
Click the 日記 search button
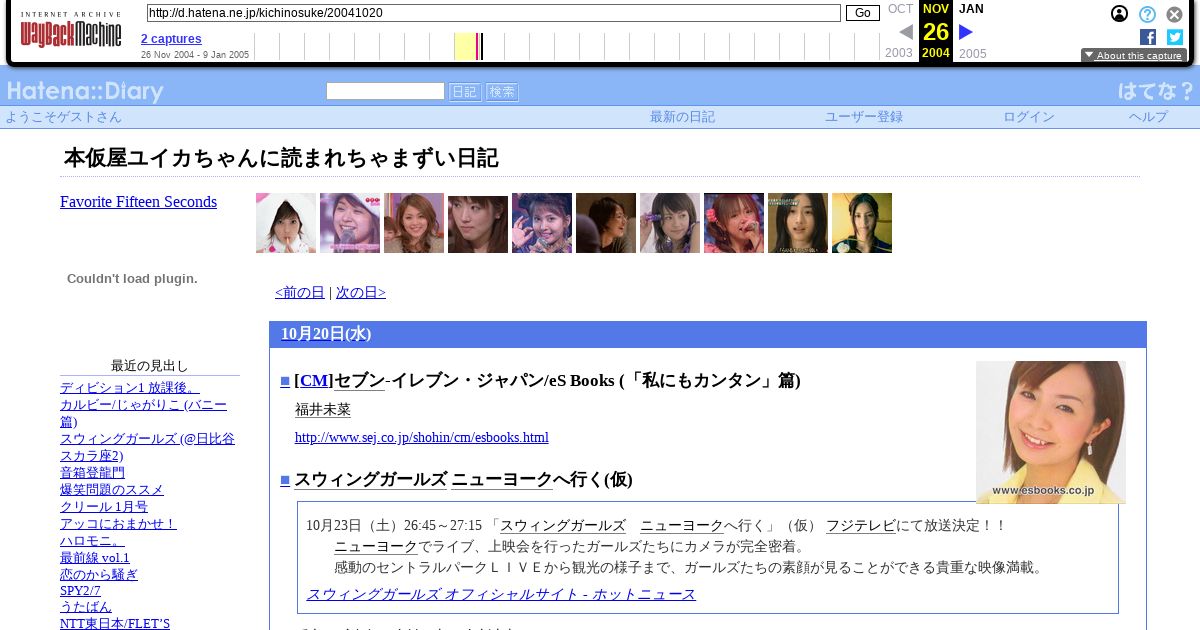[465, 92]
